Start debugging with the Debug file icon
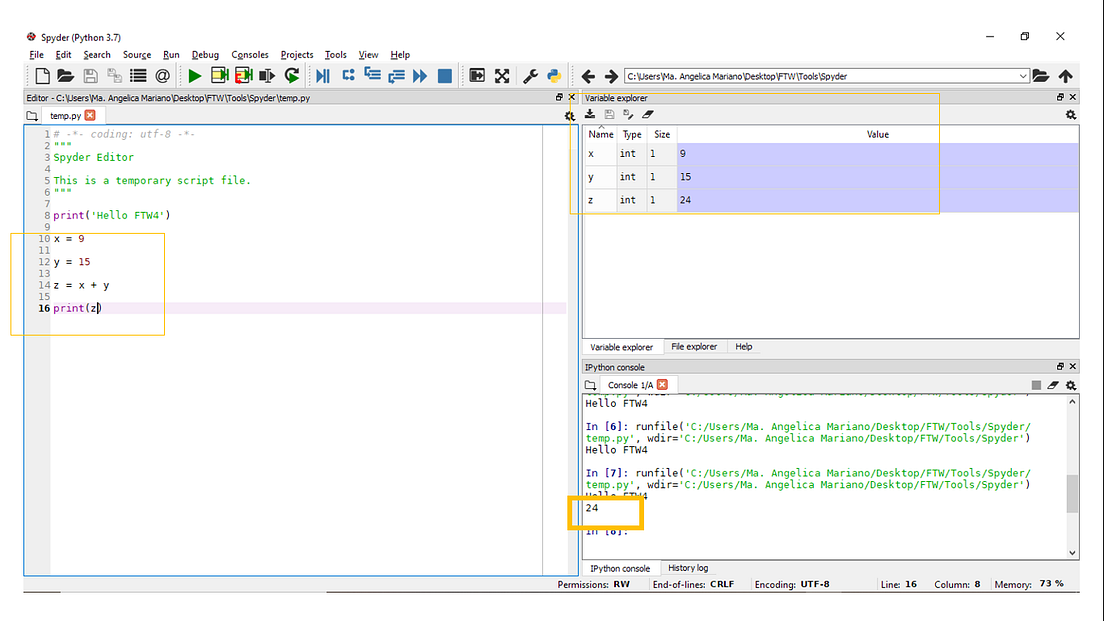The height and width of the screenshot is (621, 1104). click(323, 76)
